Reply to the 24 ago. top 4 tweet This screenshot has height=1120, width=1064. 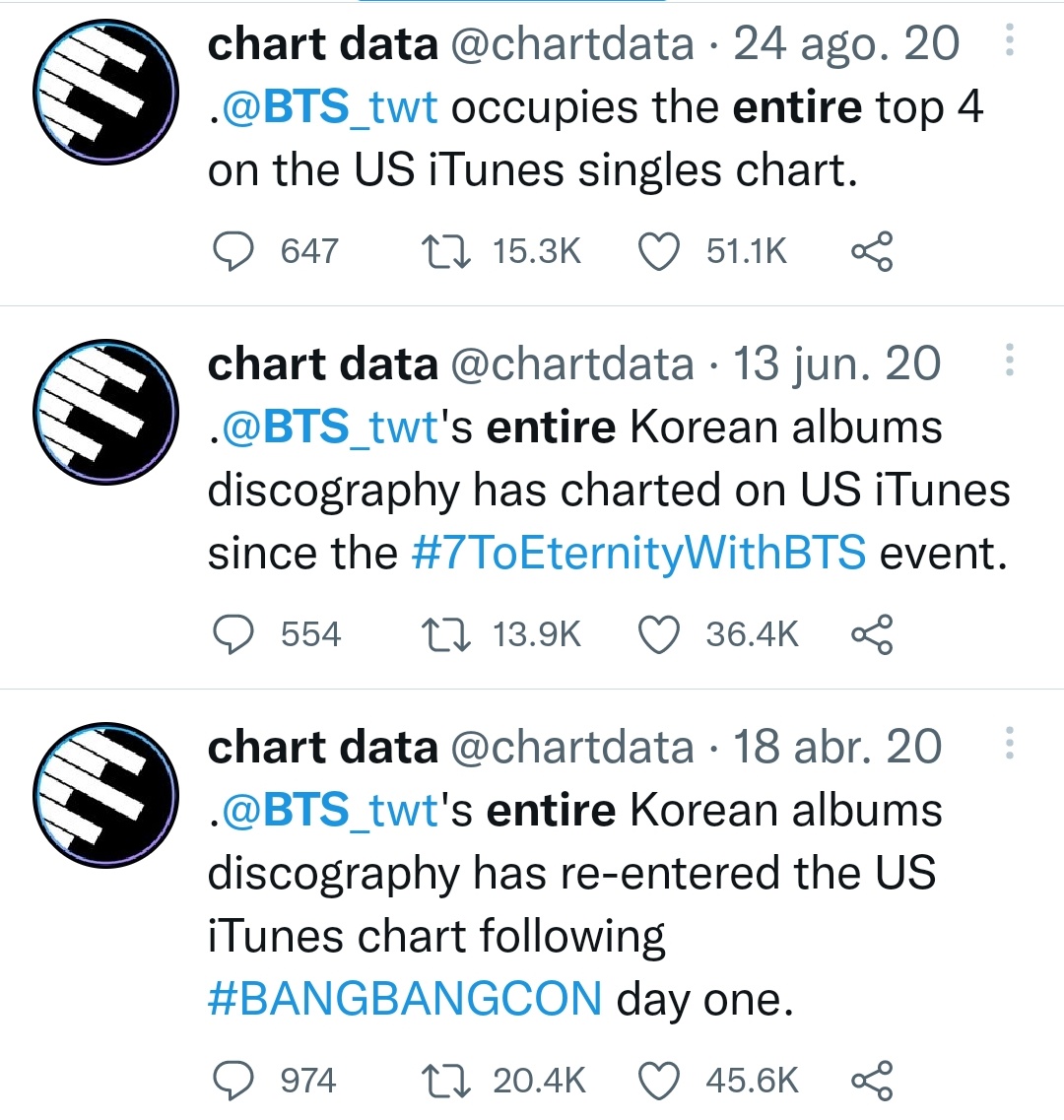(233, 251)
